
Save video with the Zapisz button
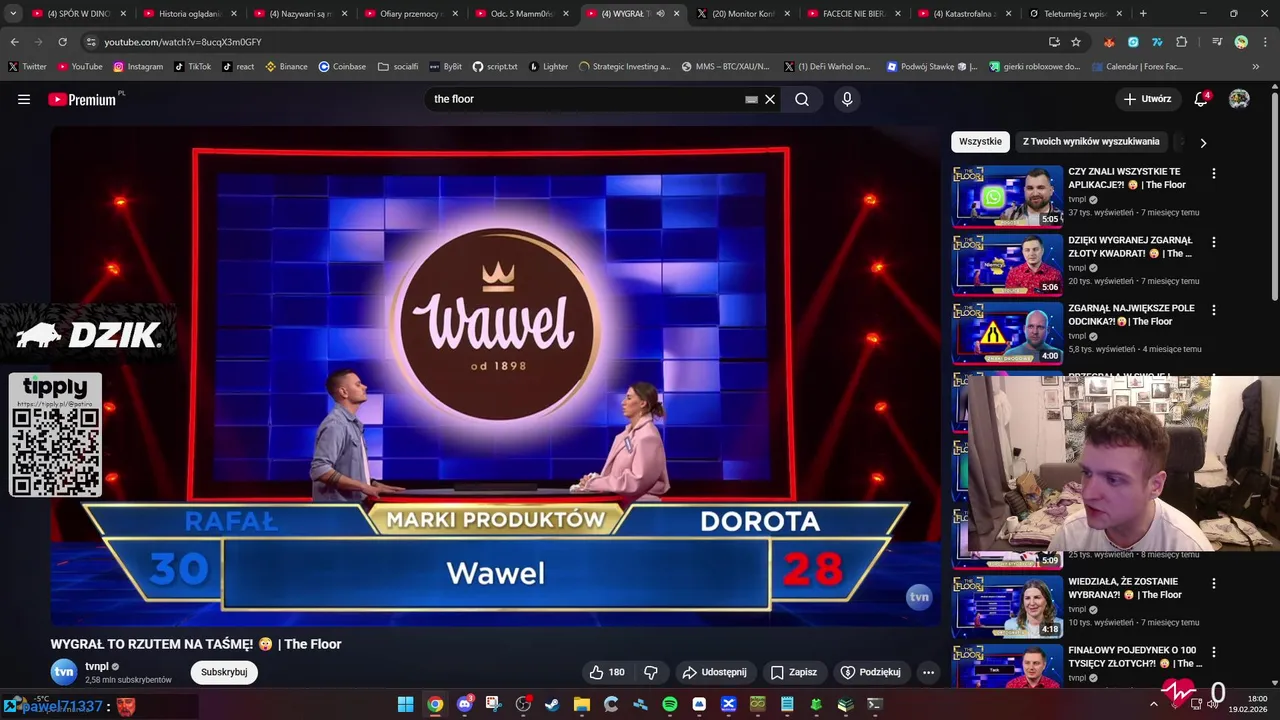point(794,672)
